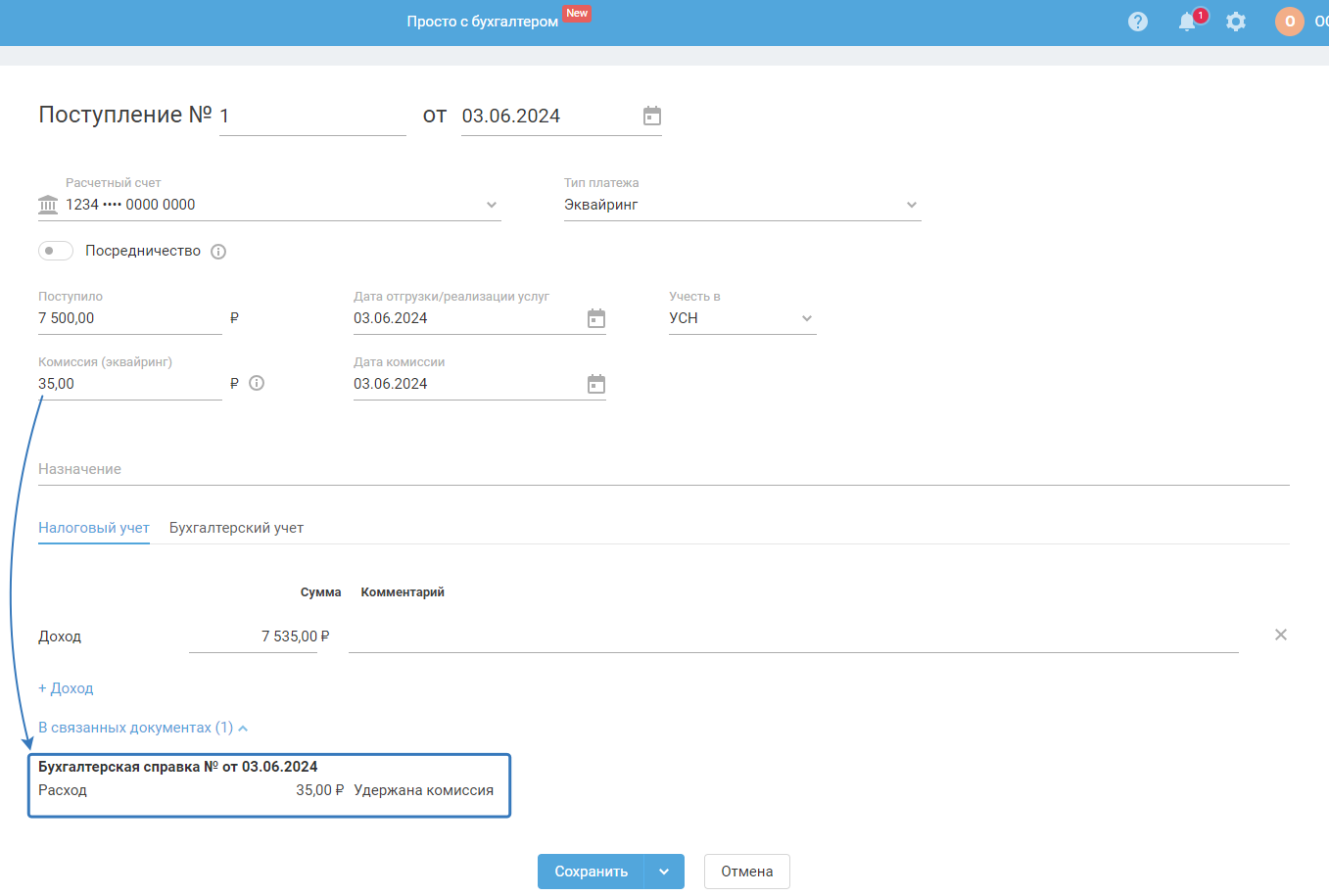This screenshot has height=896, width=1329.
Task: Select the Налоговый учет tab
Action: 94,528
